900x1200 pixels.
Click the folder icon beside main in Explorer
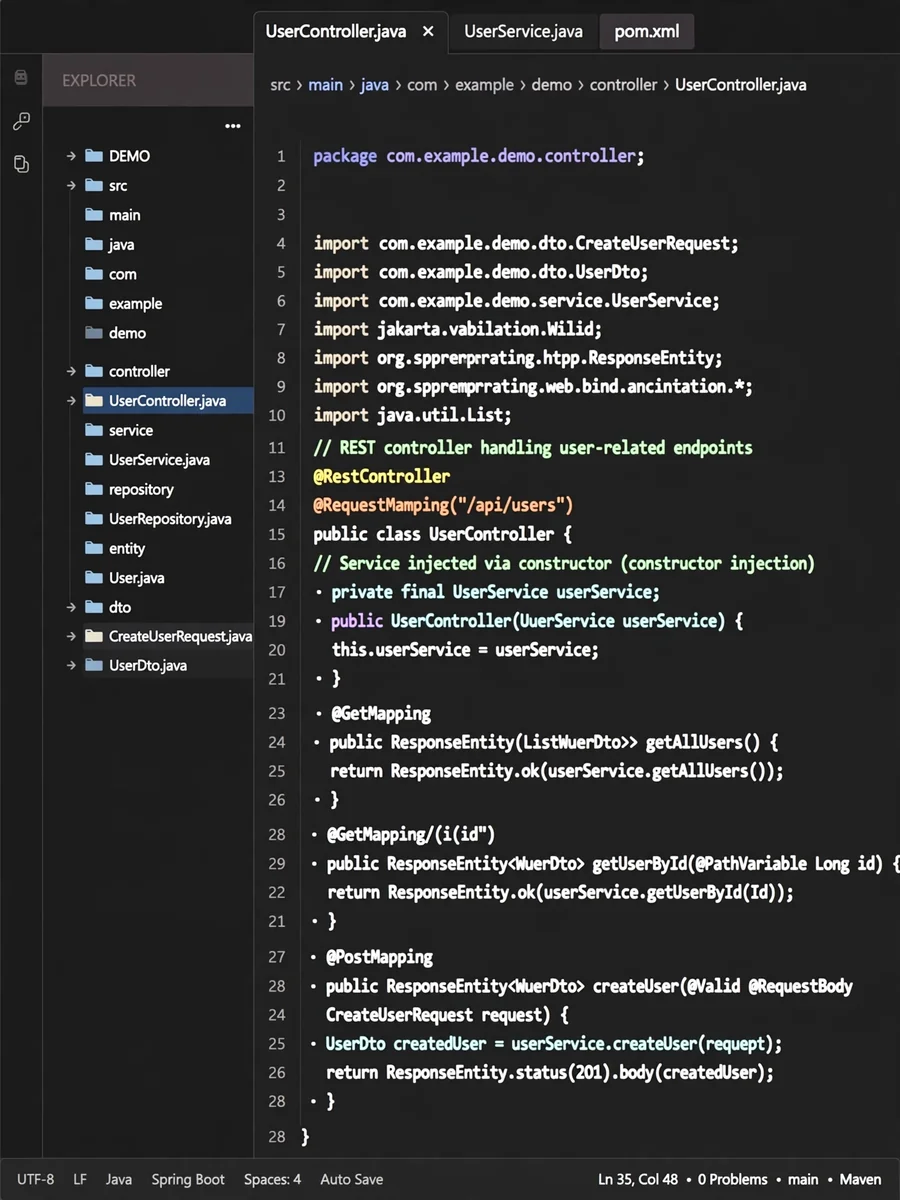pos(94,215)
